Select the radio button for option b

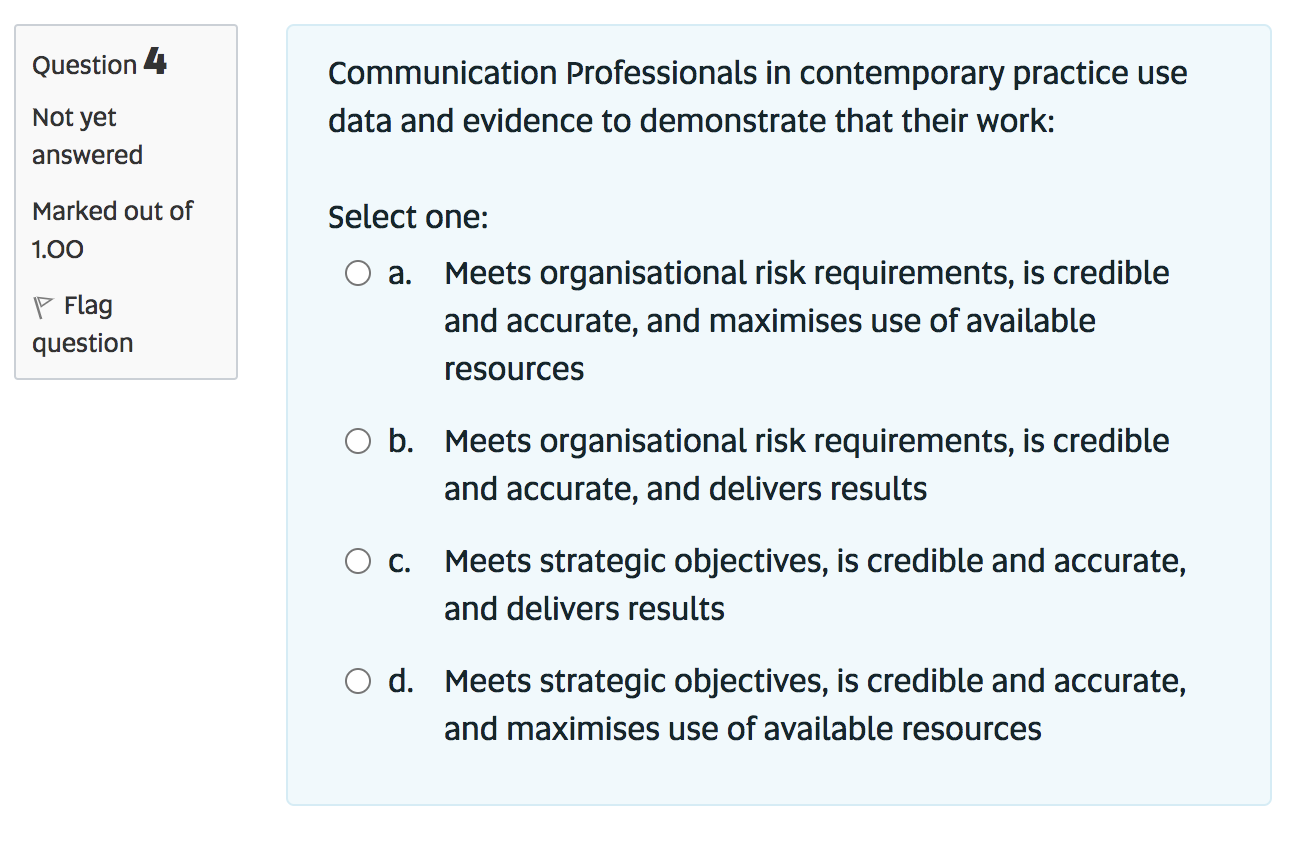click(x=358, y=441)
